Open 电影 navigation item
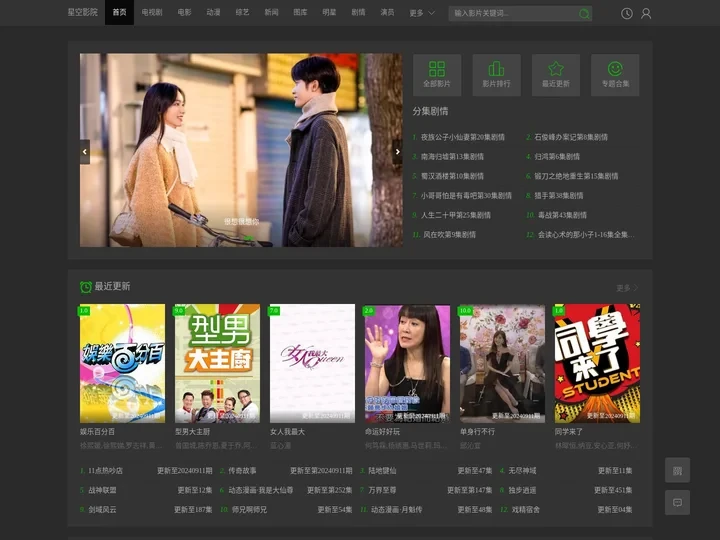720x540 pixels. (x=185, y=12)
